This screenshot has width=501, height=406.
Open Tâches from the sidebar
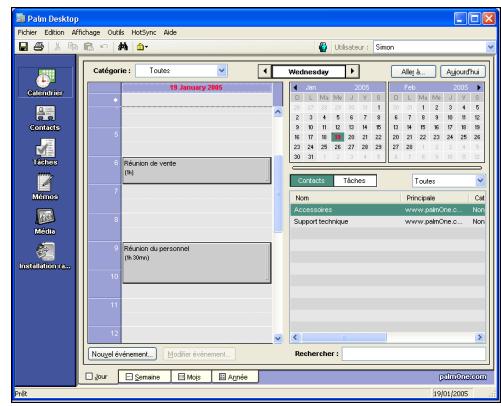pos(45,152)
